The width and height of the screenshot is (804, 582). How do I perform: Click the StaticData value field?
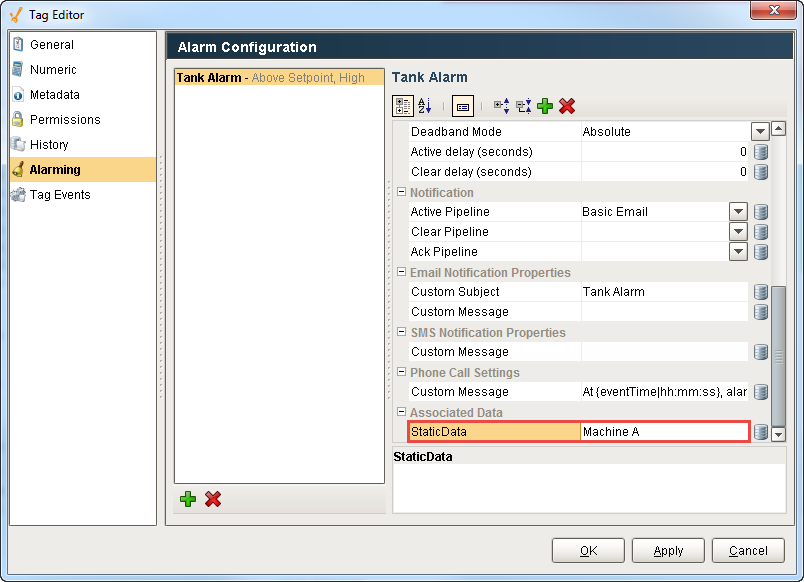(664, 432)
